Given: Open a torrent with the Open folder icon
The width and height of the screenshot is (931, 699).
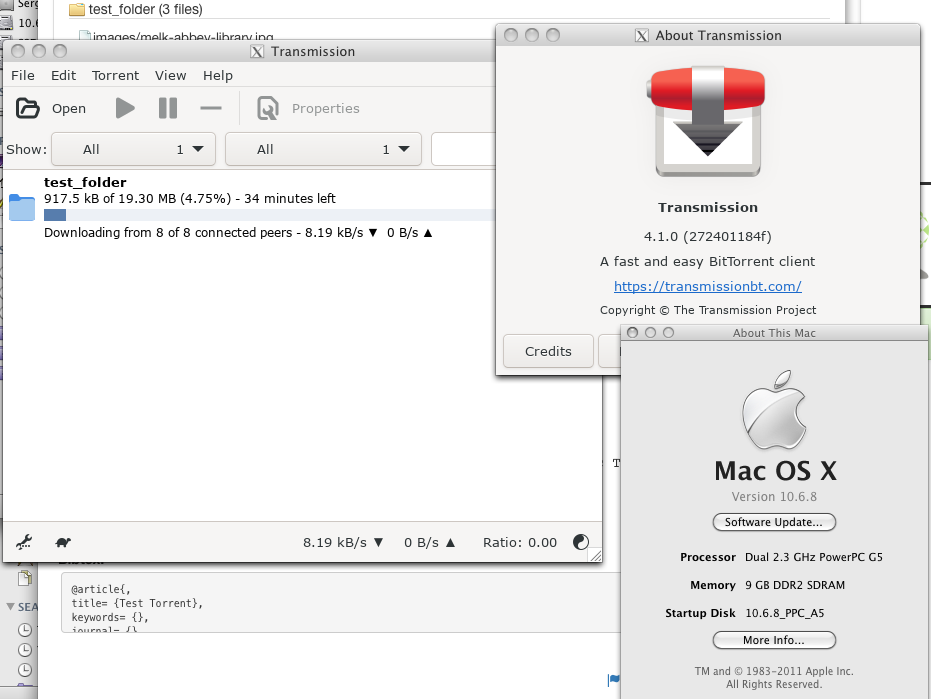Looking at the screenshot, I should click(x=27, y=109).
